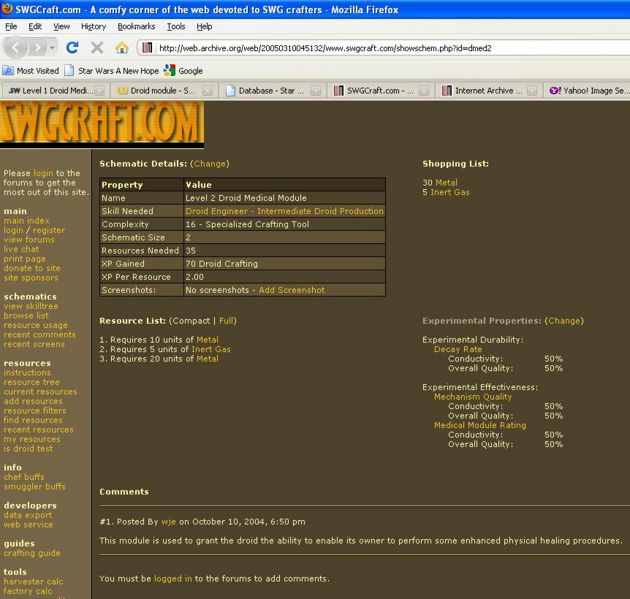Open the History menu
The height and width of the screenshot is (599, 630).
(x=93, y=26)
